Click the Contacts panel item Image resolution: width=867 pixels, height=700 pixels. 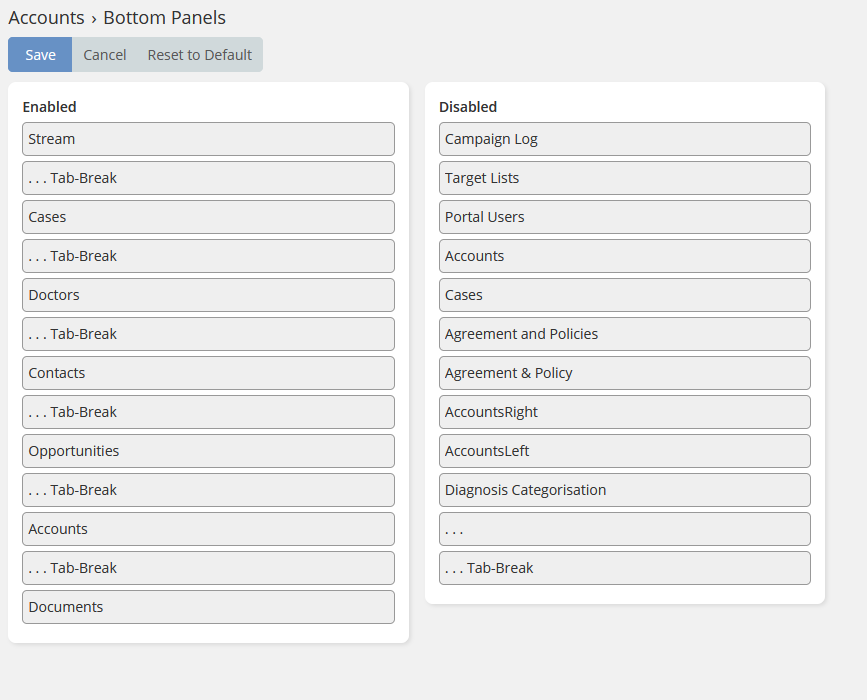point(208,373)
